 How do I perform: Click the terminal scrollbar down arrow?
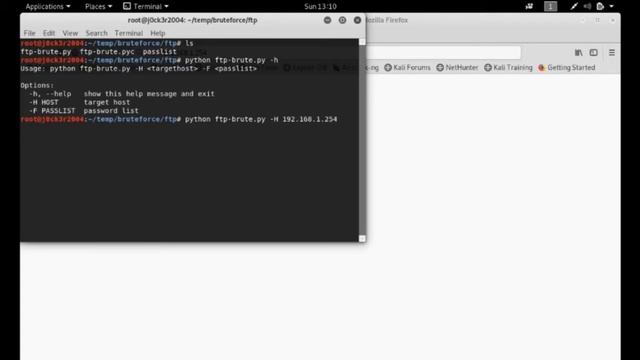coord(362,238)
